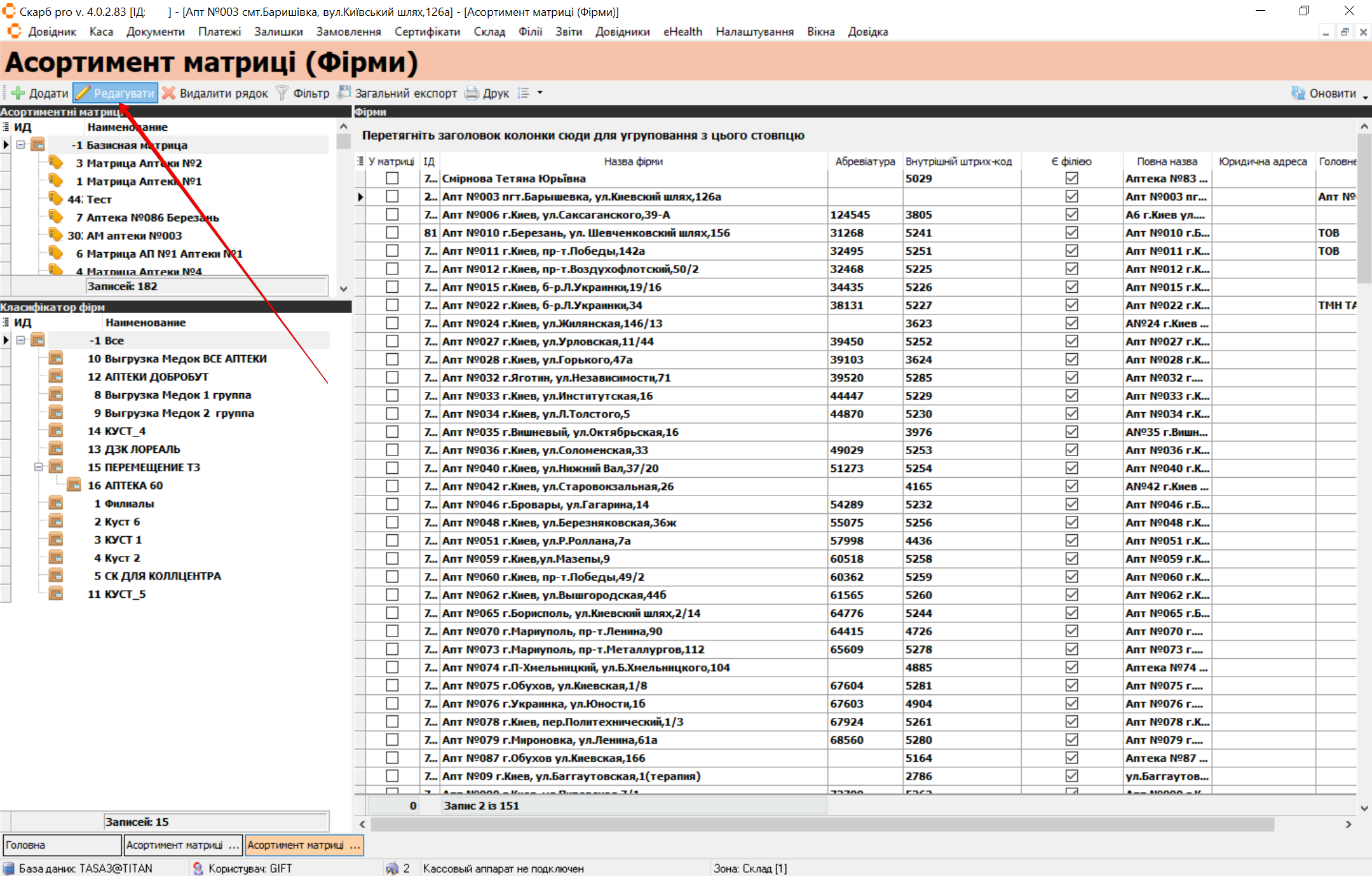Click the red X Видалити рядок icon
This screenshot has width=1372, height=876.
coord(168,93)
